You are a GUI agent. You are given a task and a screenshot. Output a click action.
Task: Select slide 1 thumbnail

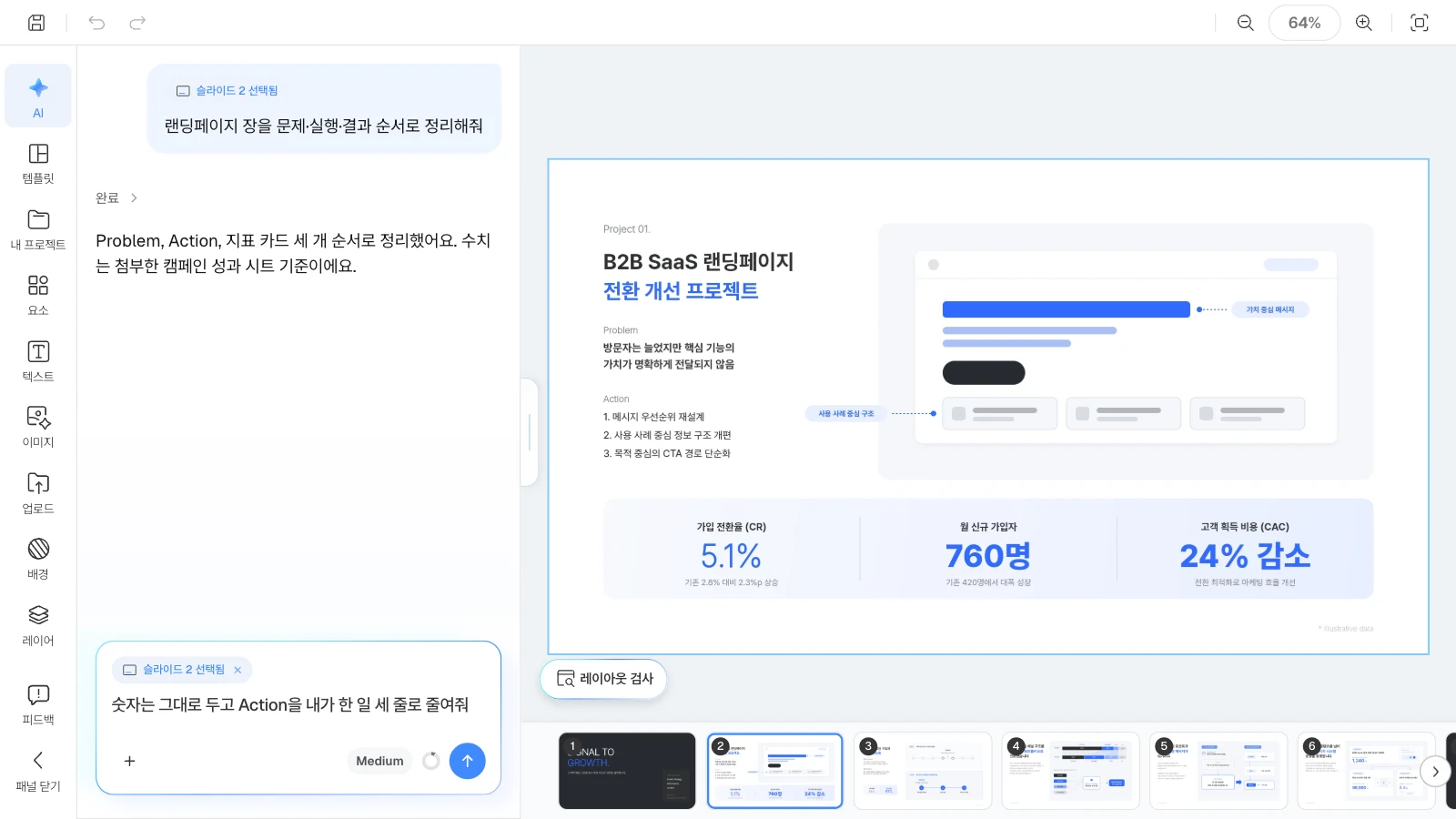627,771
